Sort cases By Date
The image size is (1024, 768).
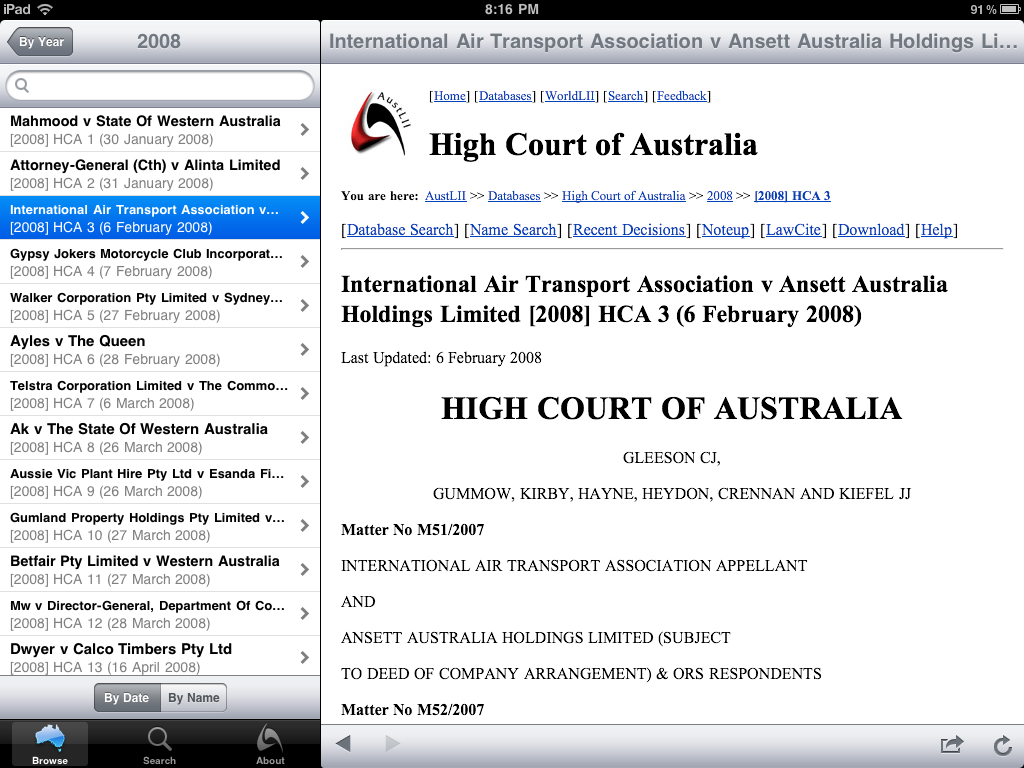tap(127, 697)
